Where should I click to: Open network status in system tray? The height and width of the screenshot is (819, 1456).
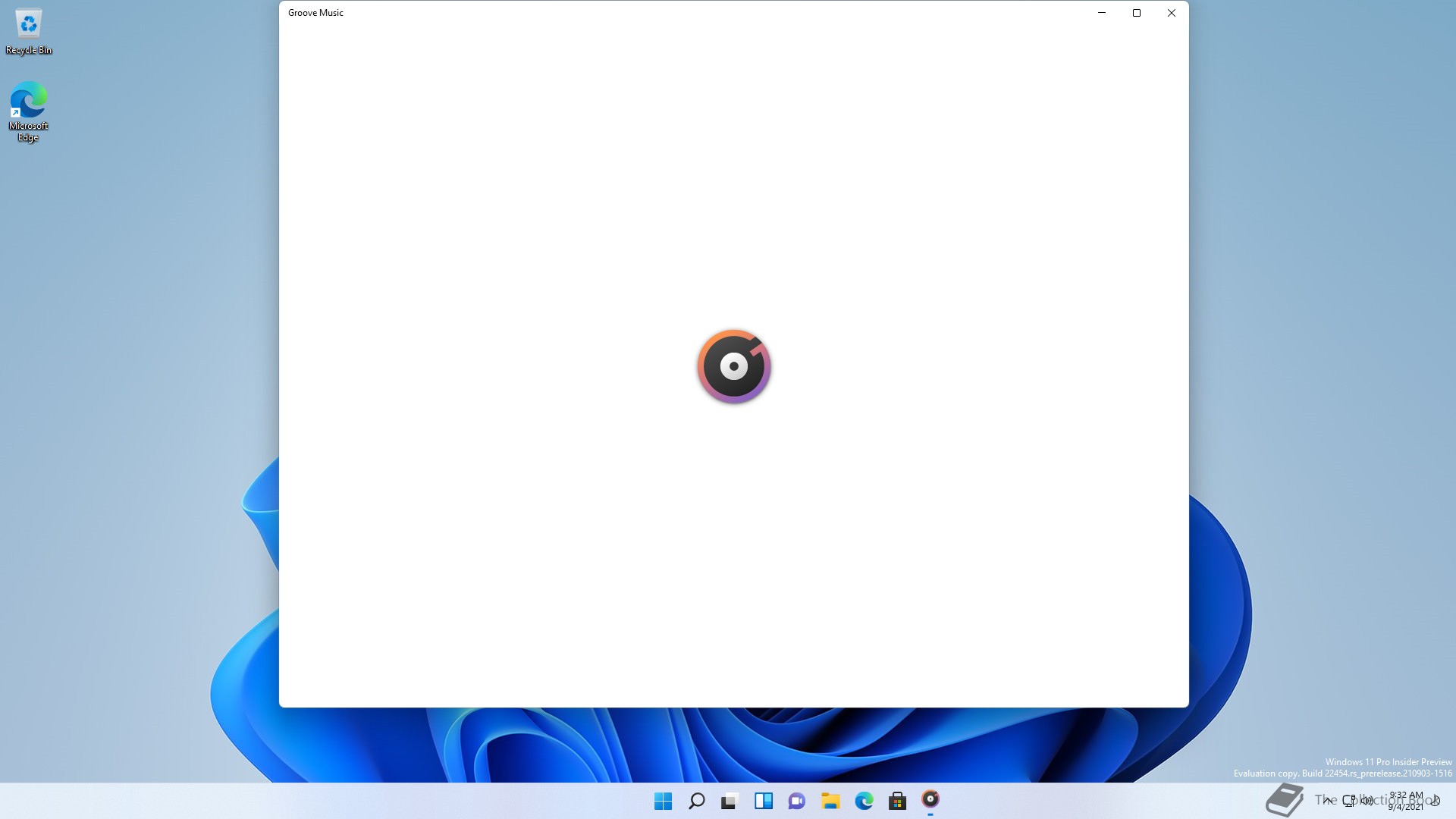click(1349, 801)
